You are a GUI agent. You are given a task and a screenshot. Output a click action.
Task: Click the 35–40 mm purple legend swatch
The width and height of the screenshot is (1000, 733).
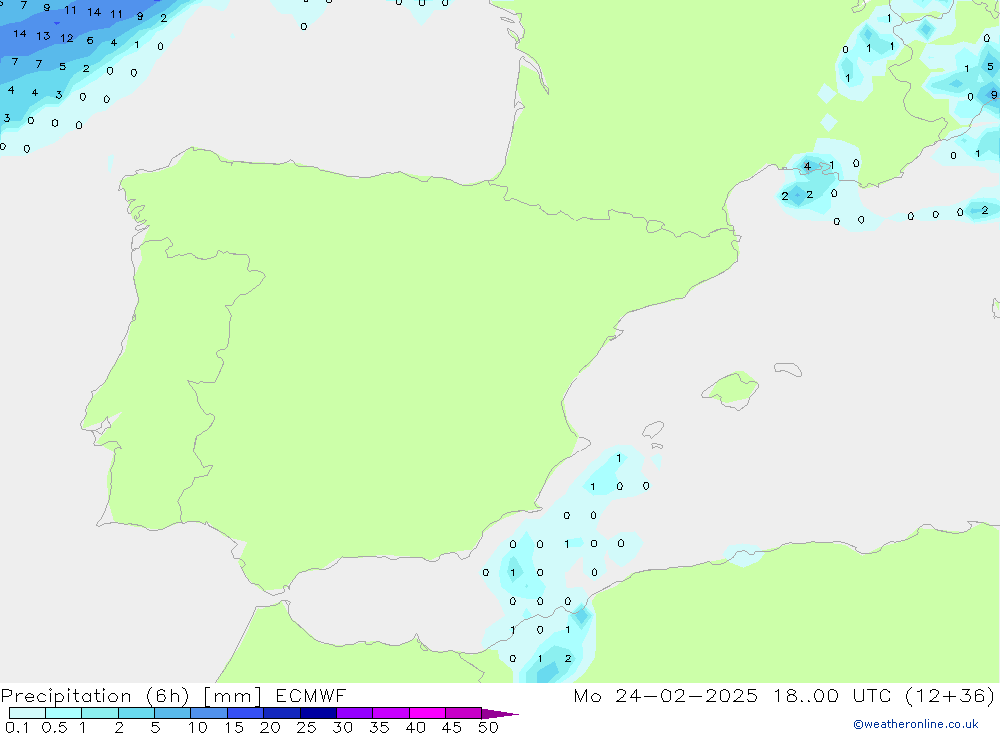(x=391, y=713)
